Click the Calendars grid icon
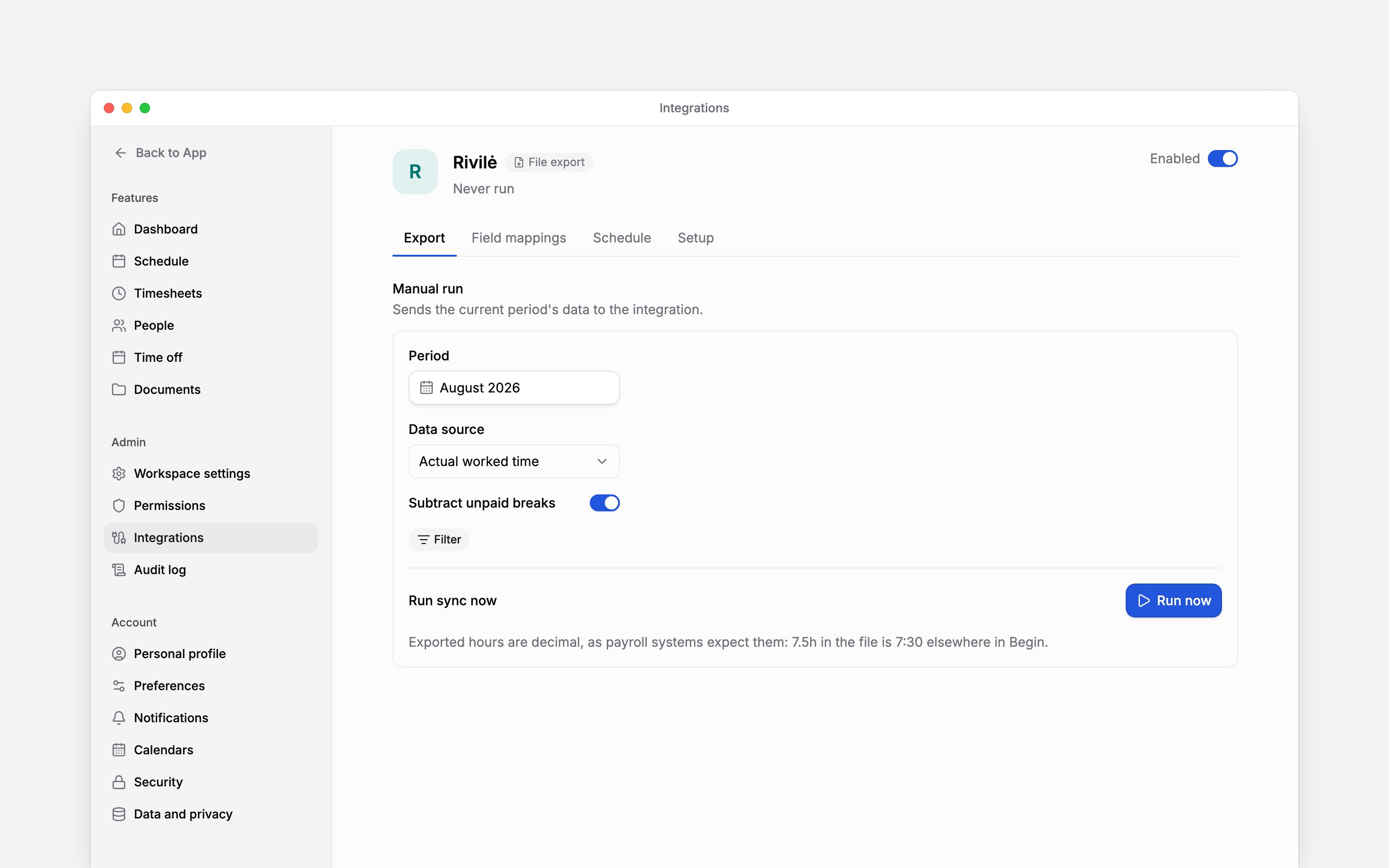This screenshot has width=1389, height=868. 119,751
